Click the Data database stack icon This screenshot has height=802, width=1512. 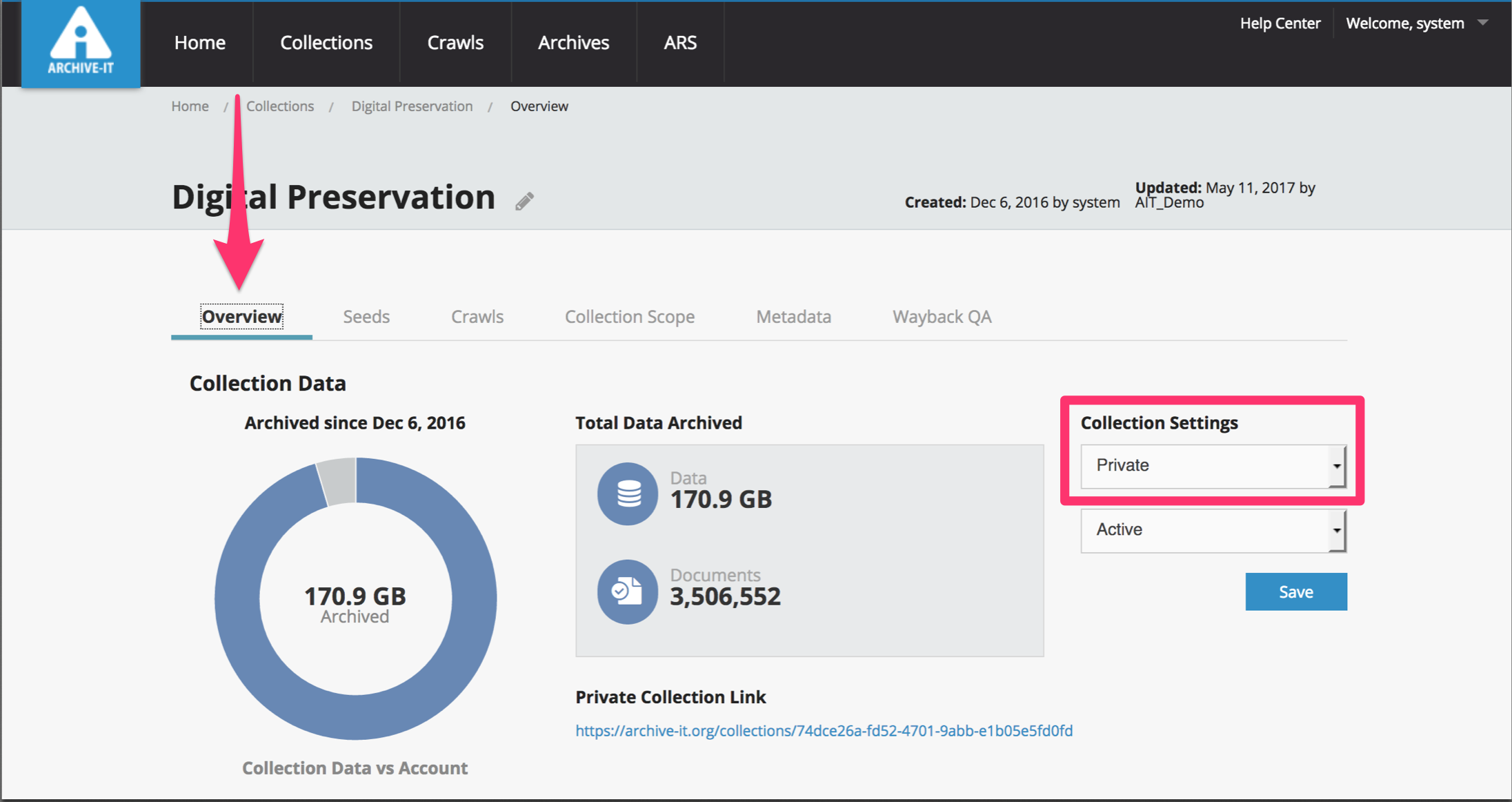[628, 493]
